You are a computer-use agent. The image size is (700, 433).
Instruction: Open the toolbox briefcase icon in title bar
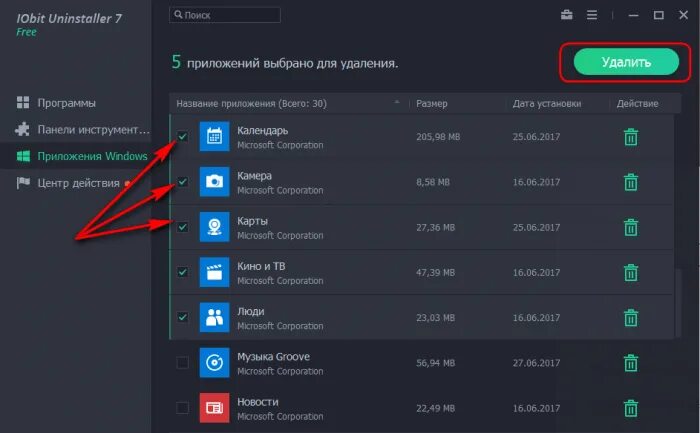(x=567, y=15)
